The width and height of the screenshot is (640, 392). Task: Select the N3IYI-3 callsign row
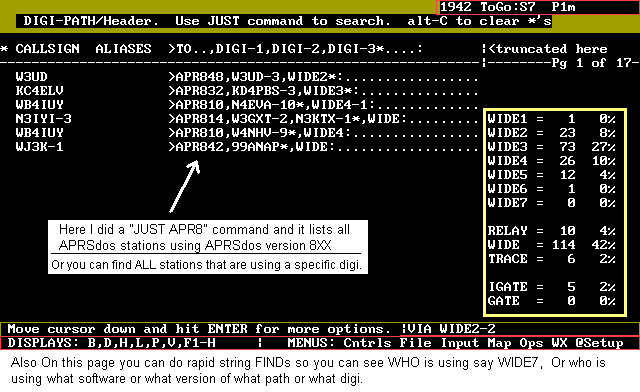247,119
